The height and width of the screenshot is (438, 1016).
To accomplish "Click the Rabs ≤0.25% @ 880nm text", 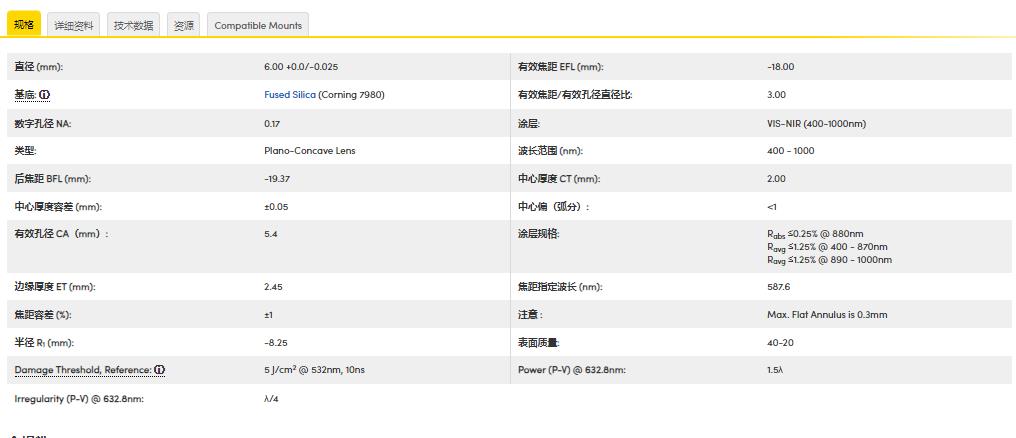I will (821, 234).
